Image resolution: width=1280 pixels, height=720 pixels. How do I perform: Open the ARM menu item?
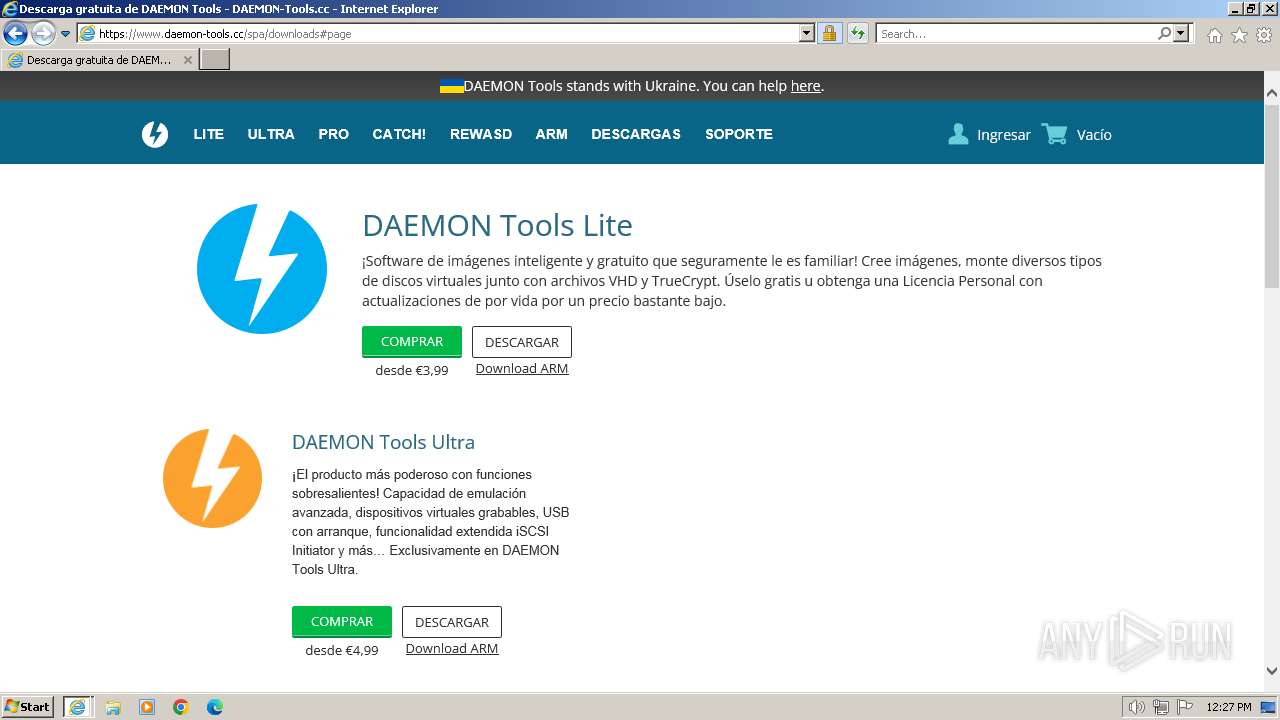[551, 134]
